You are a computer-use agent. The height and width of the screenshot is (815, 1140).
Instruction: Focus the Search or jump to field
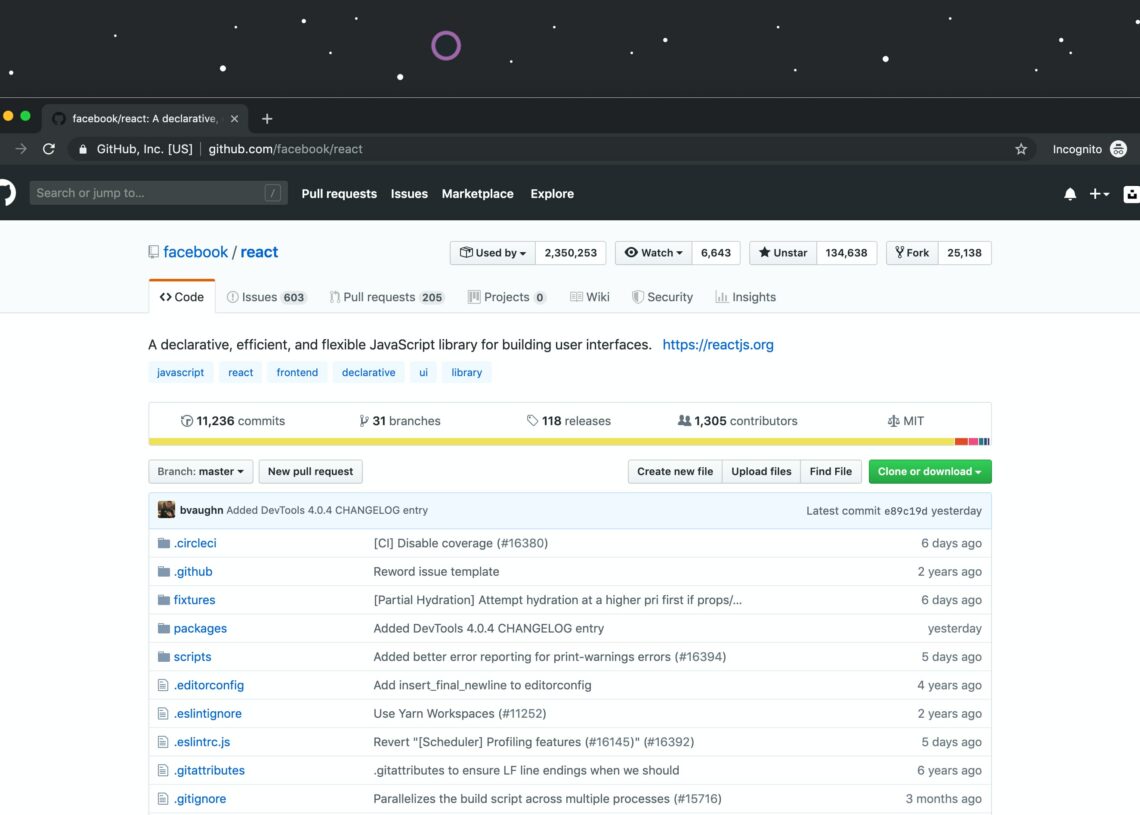coord(150,193)
